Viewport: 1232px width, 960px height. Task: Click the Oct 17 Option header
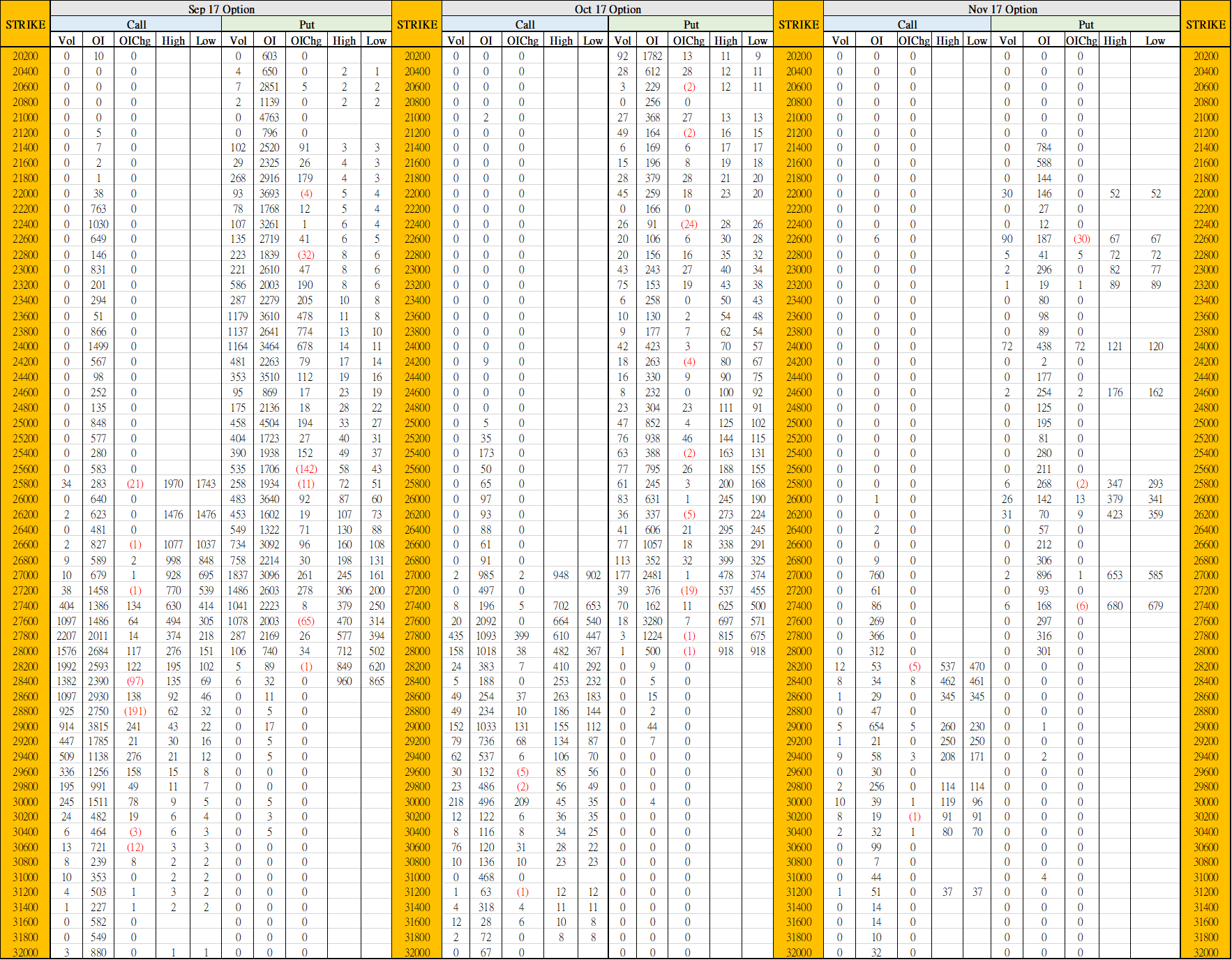607,9
